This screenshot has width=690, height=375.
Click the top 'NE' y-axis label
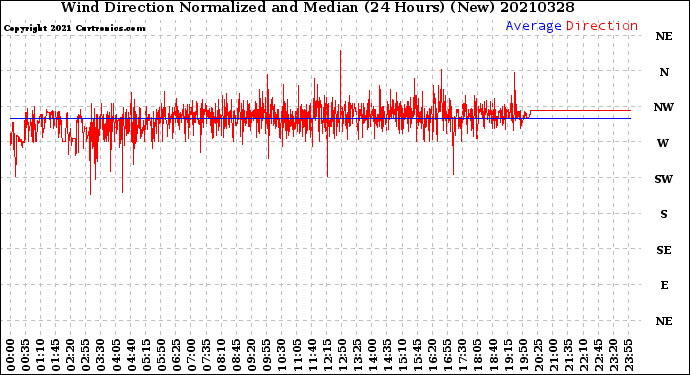coord(664,37)
